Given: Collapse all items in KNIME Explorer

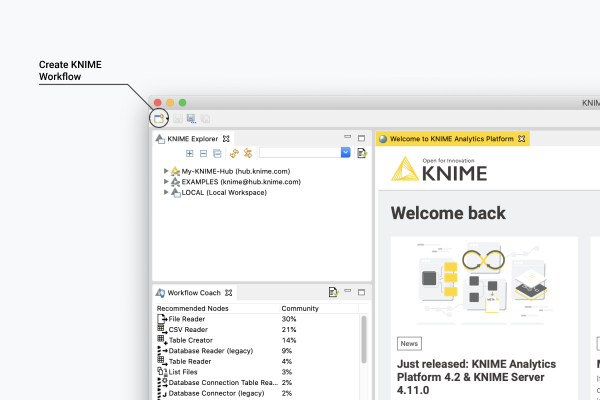Looking at the screenshot, I should pos(217,153).
